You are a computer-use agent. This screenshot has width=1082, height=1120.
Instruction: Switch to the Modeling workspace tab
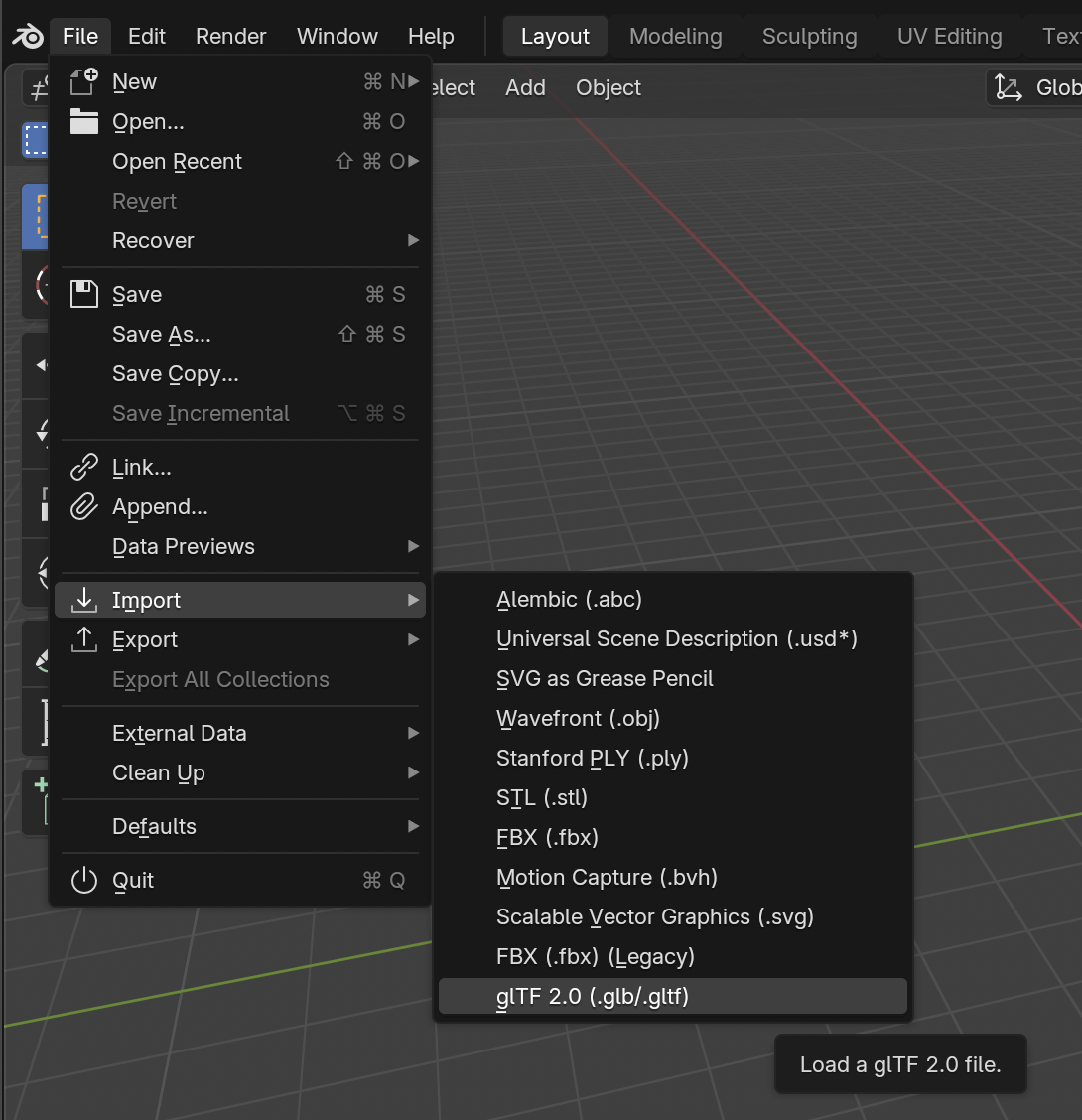675,36
